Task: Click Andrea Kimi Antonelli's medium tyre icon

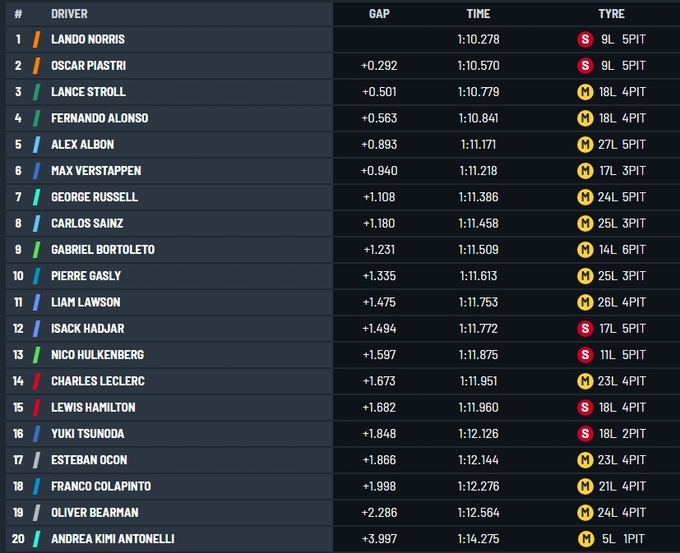Action: coord(585,540)
